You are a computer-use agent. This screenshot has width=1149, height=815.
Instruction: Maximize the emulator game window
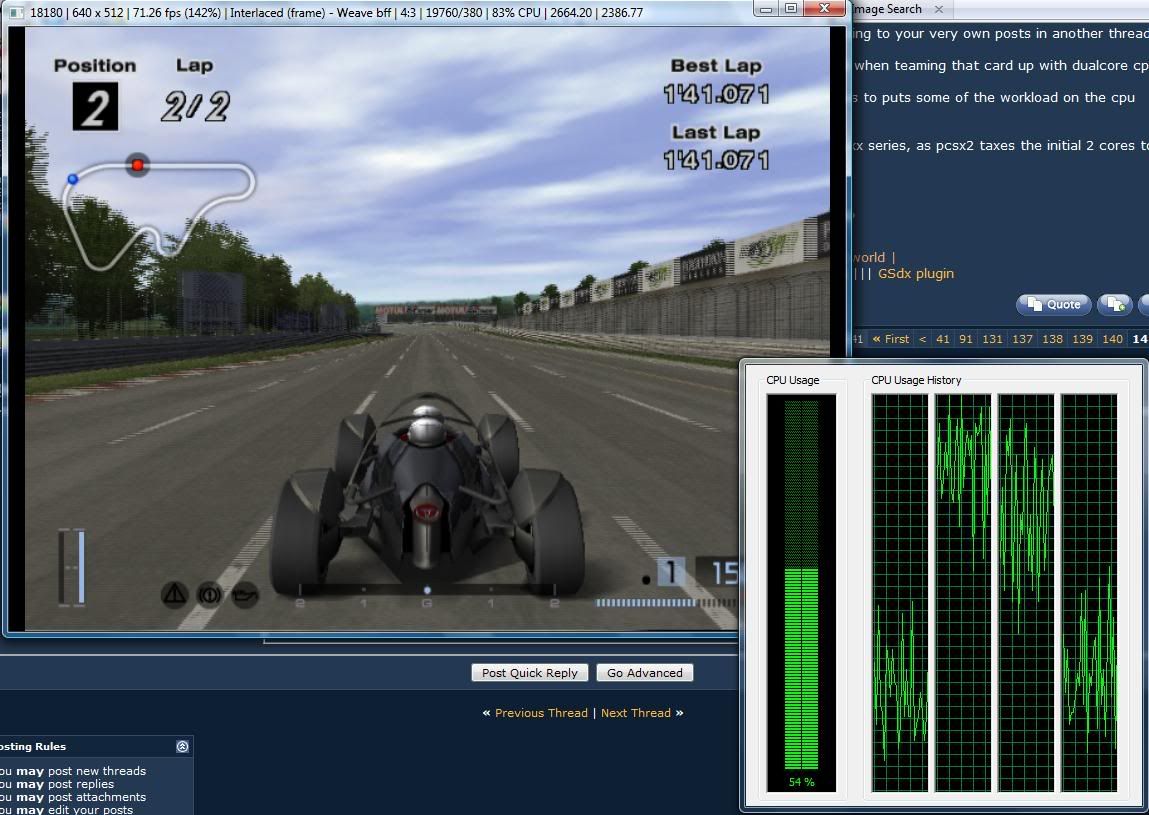pos(790,9)
